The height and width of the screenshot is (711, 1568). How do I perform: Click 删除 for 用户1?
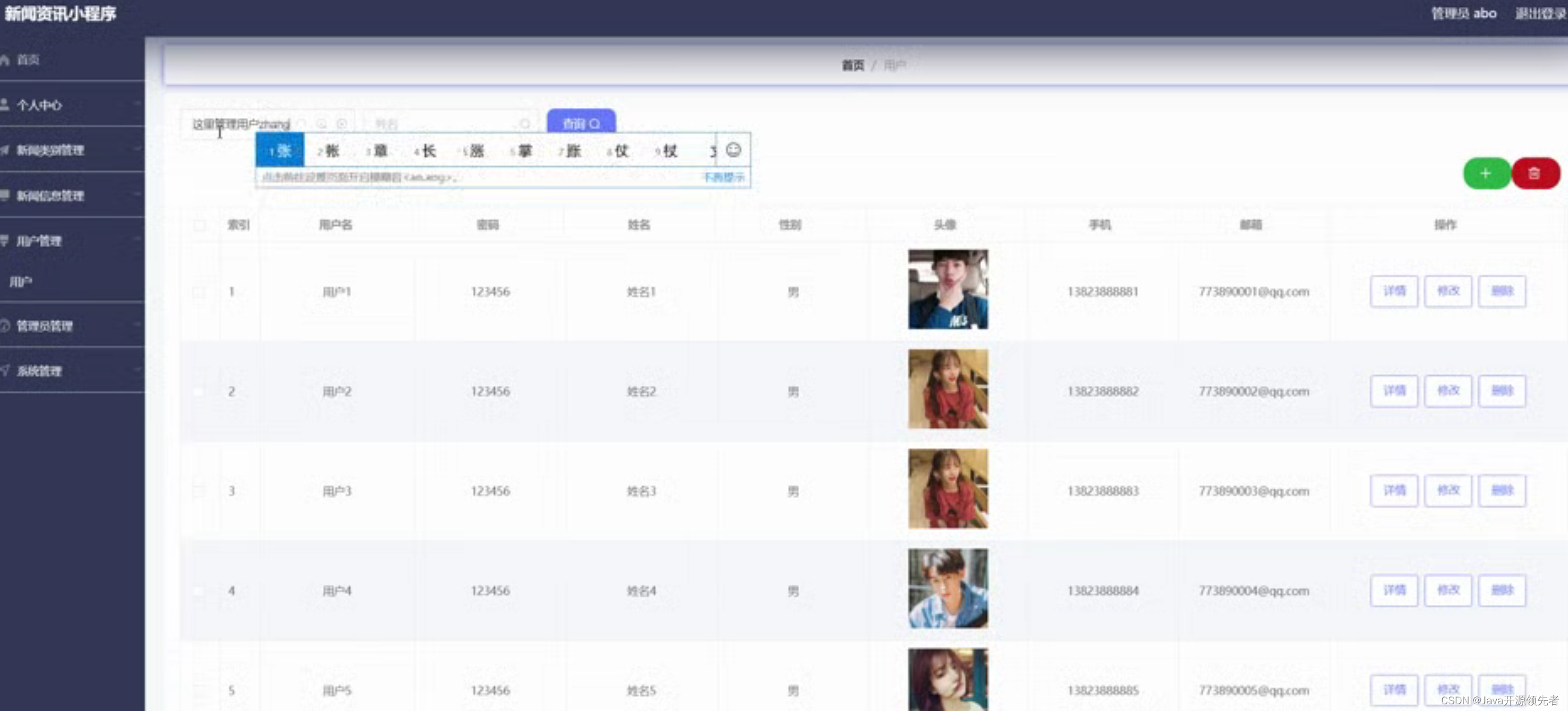coord(1502,291)
